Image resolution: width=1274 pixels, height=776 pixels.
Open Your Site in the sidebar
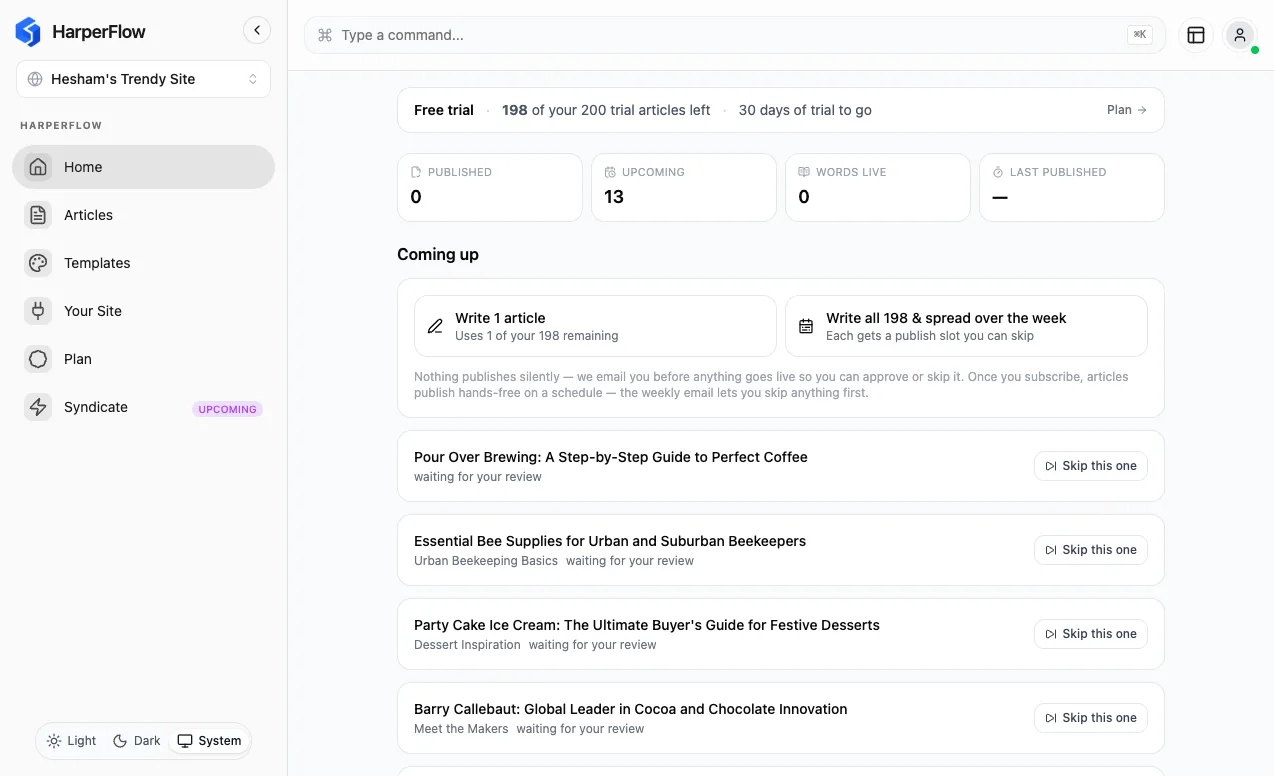(x=143, y=311)
